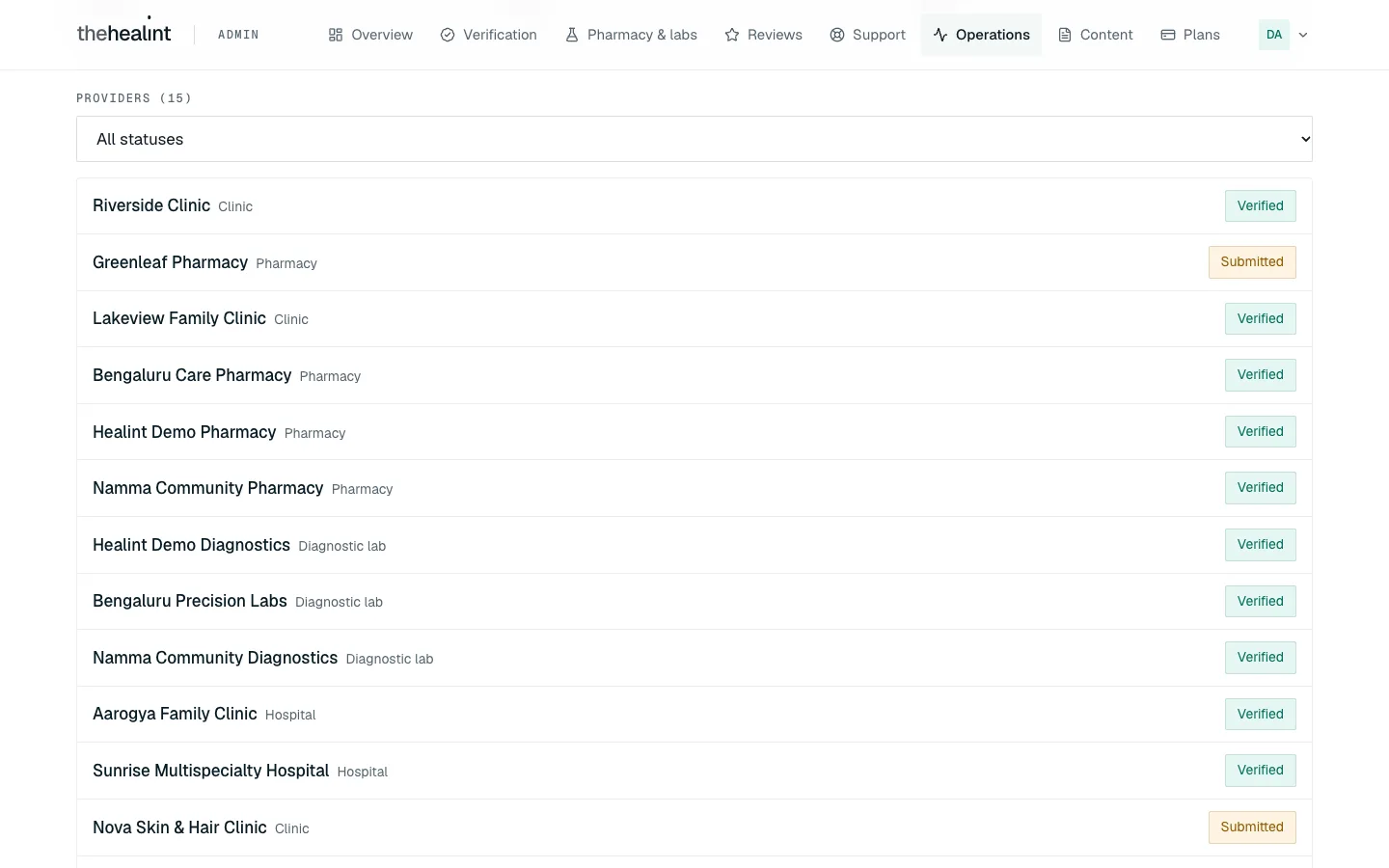Click the Reviews star icon
The image size is (1389, 868).
(732, 35)
